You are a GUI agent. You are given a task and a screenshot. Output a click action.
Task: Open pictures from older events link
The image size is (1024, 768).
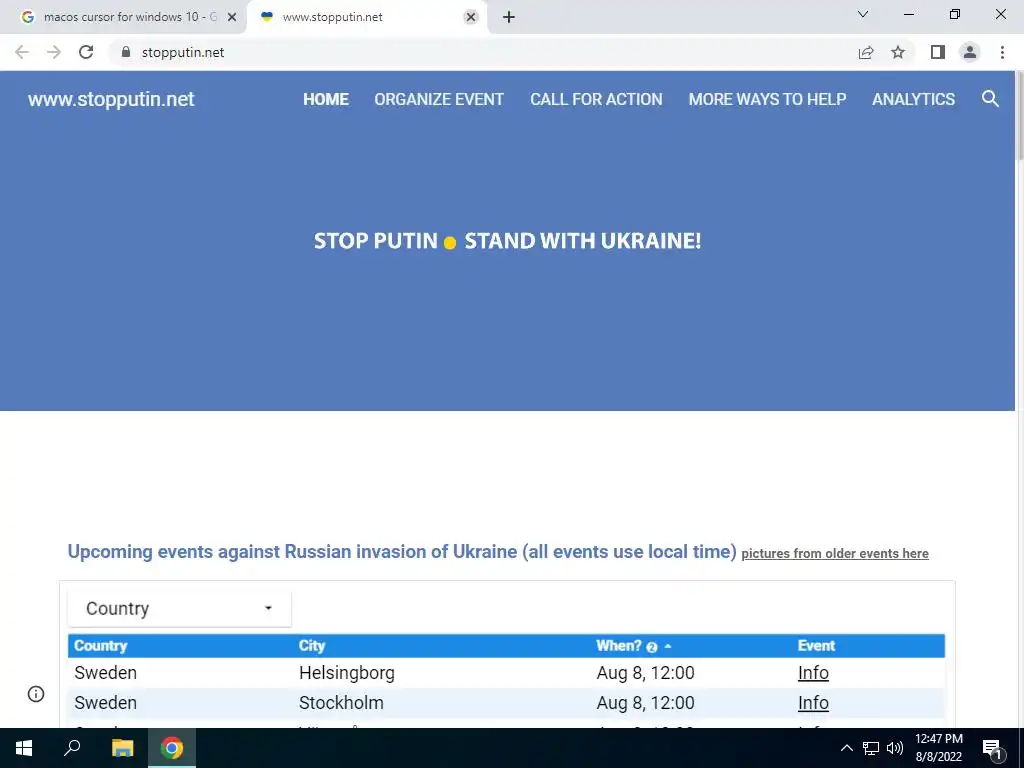click(x=835, y=554)
